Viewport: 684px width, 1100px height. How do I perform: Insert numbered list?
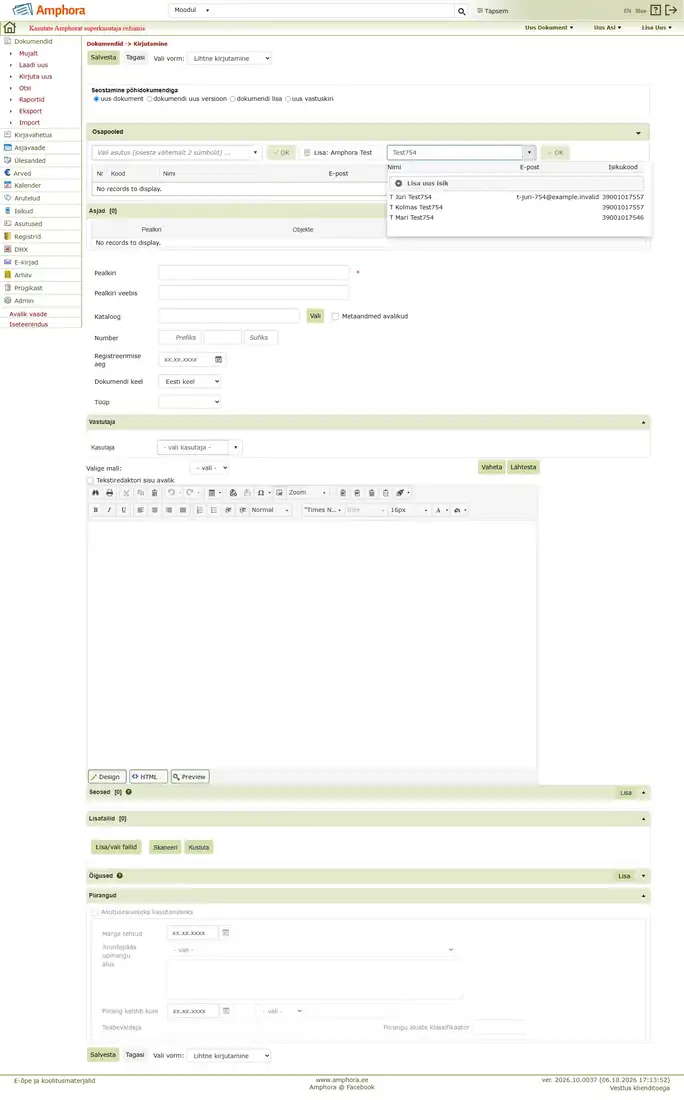click(x=200, y=510)
